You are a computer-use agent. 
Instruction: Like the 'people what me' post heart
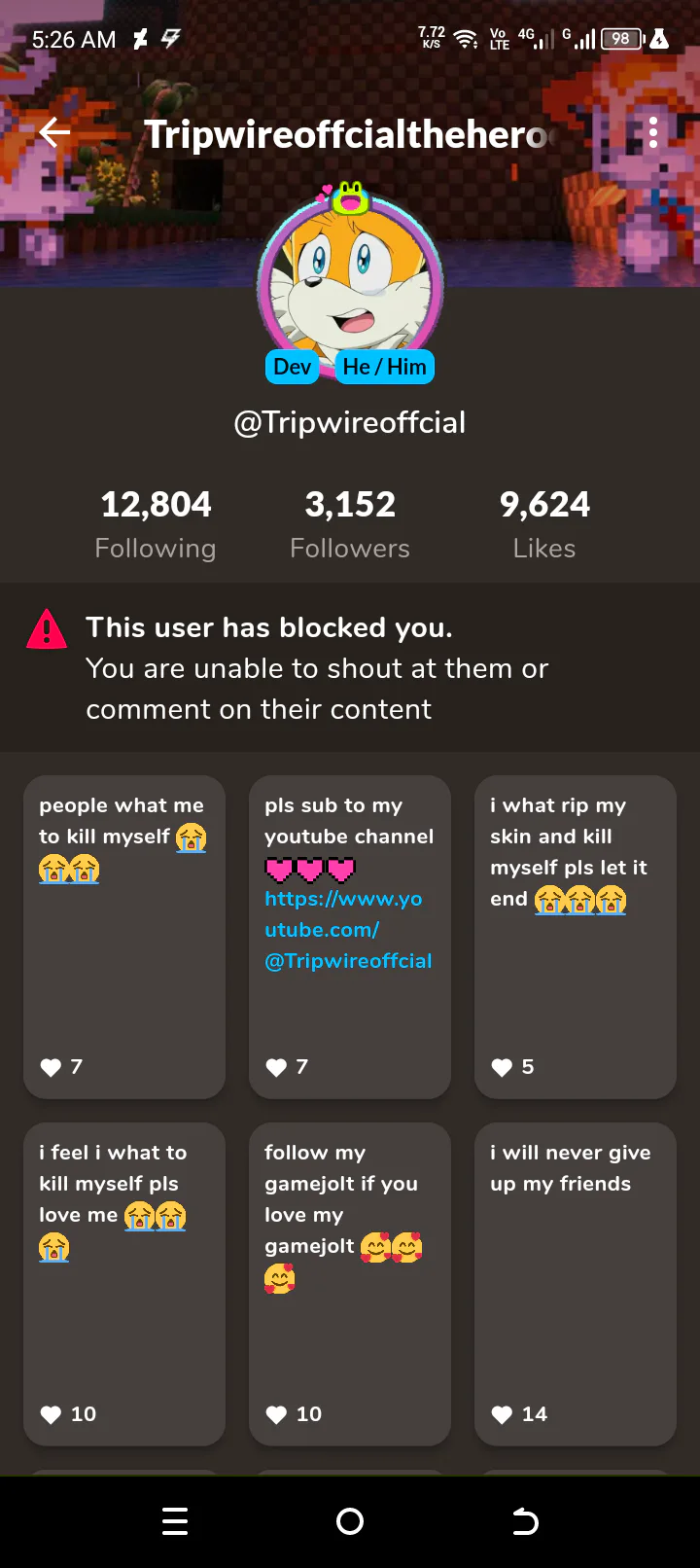[x=52, y=1068]
